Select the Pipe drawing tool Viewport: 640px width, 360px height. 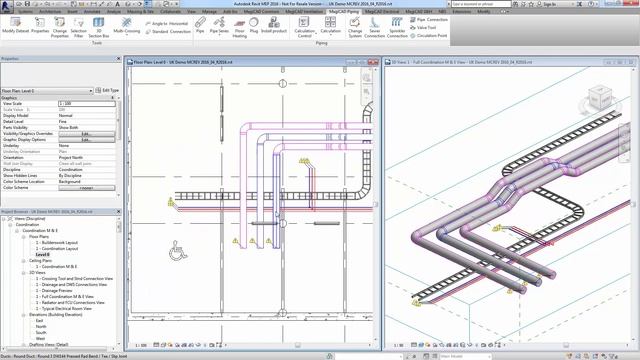tap(200, 25)
